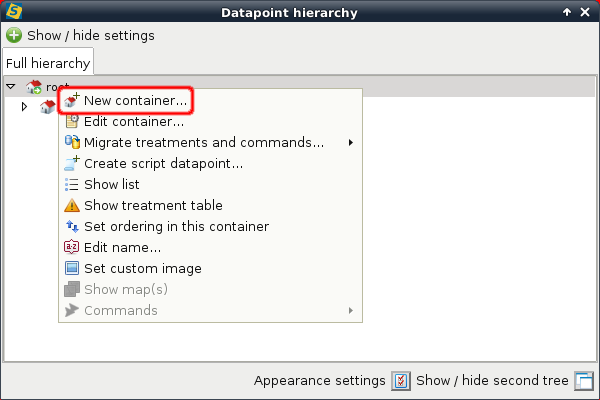600x400 pixels.
Task: Click the New container icon in menu
Action: (72, 101)
